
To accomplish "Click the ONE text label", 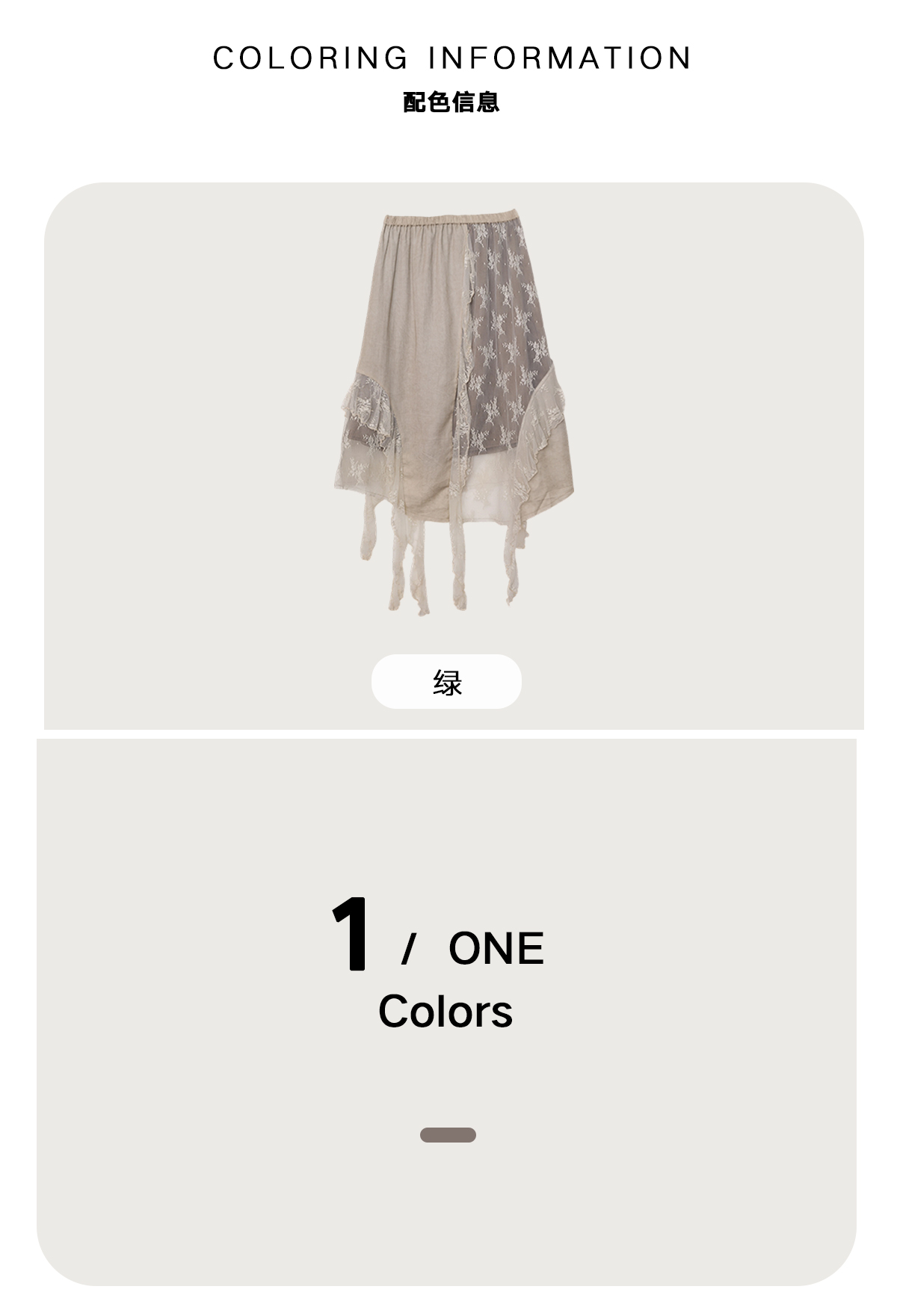I will tap(496, 948).
